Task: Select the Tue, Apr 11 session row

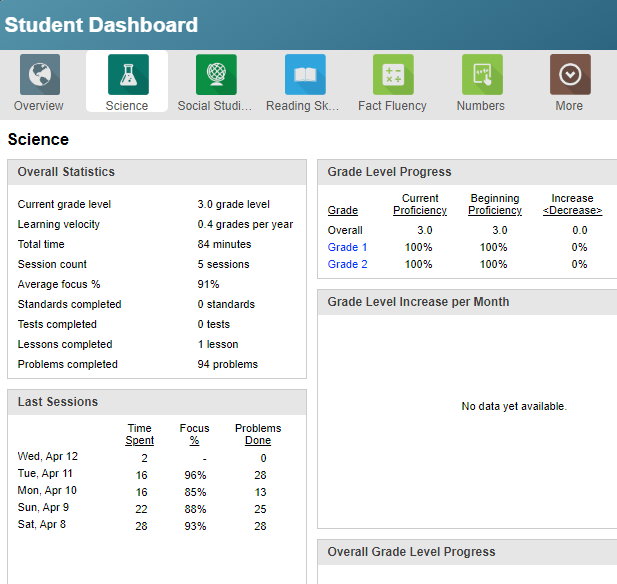Action: click(x=45, y=474)
